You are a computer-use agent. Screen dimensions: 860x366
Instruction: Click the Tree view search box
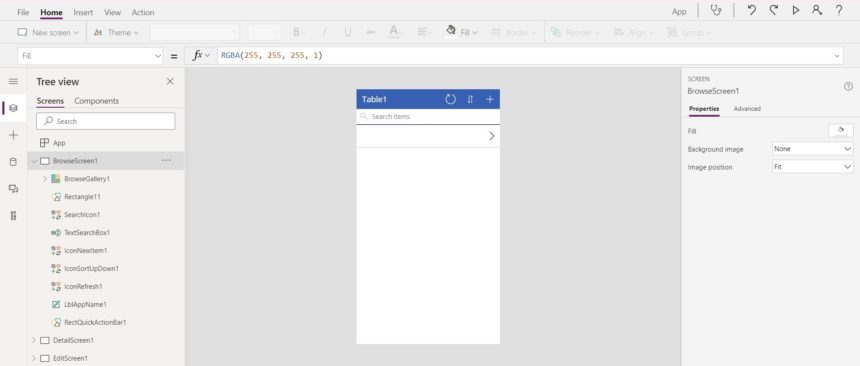coord(106,121)
